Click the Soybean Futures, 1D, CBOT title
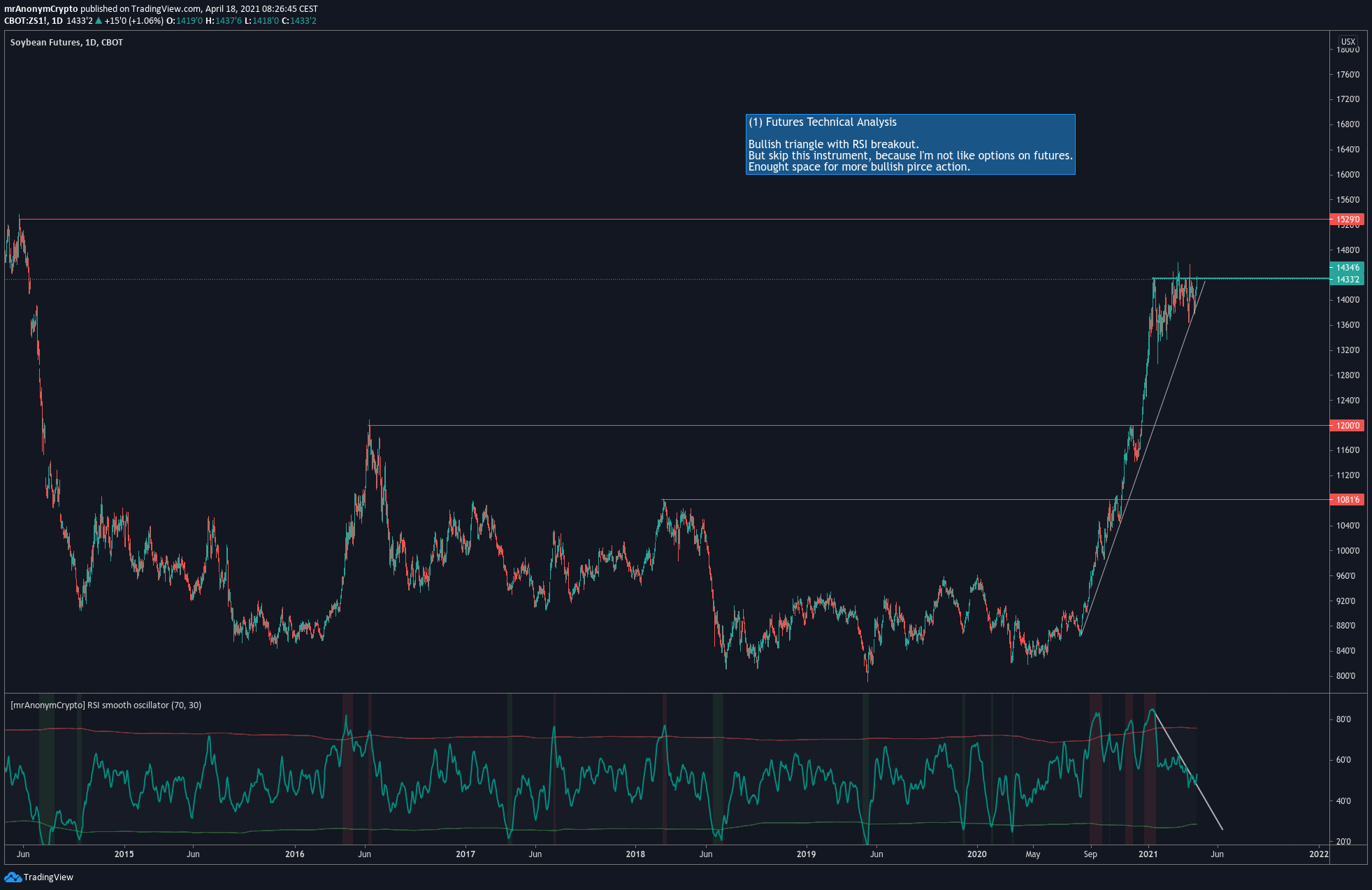 pyautogui.click(x=66, y=43)
